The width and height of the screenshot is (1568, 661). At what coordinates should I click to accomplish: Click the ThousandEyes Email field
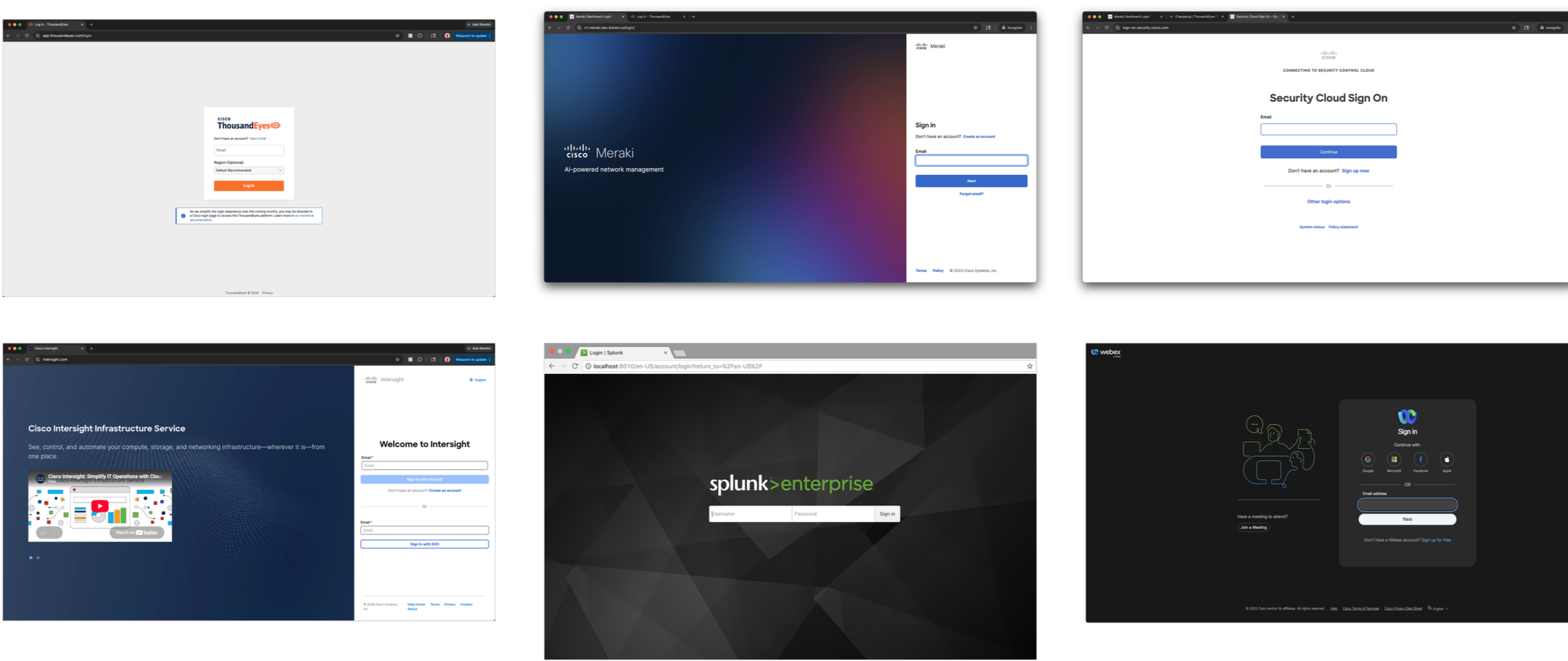point(248,150)
